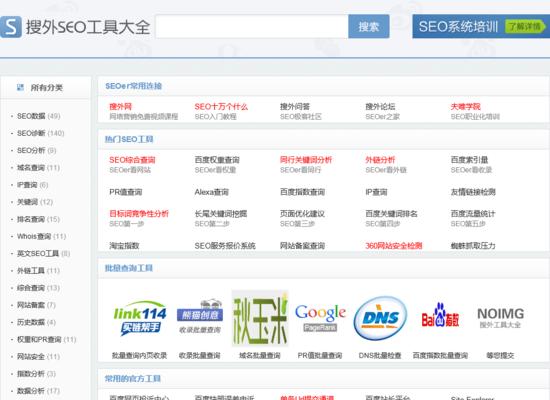Open the 百度关键词排名 tool

click(x=391, y=213)
